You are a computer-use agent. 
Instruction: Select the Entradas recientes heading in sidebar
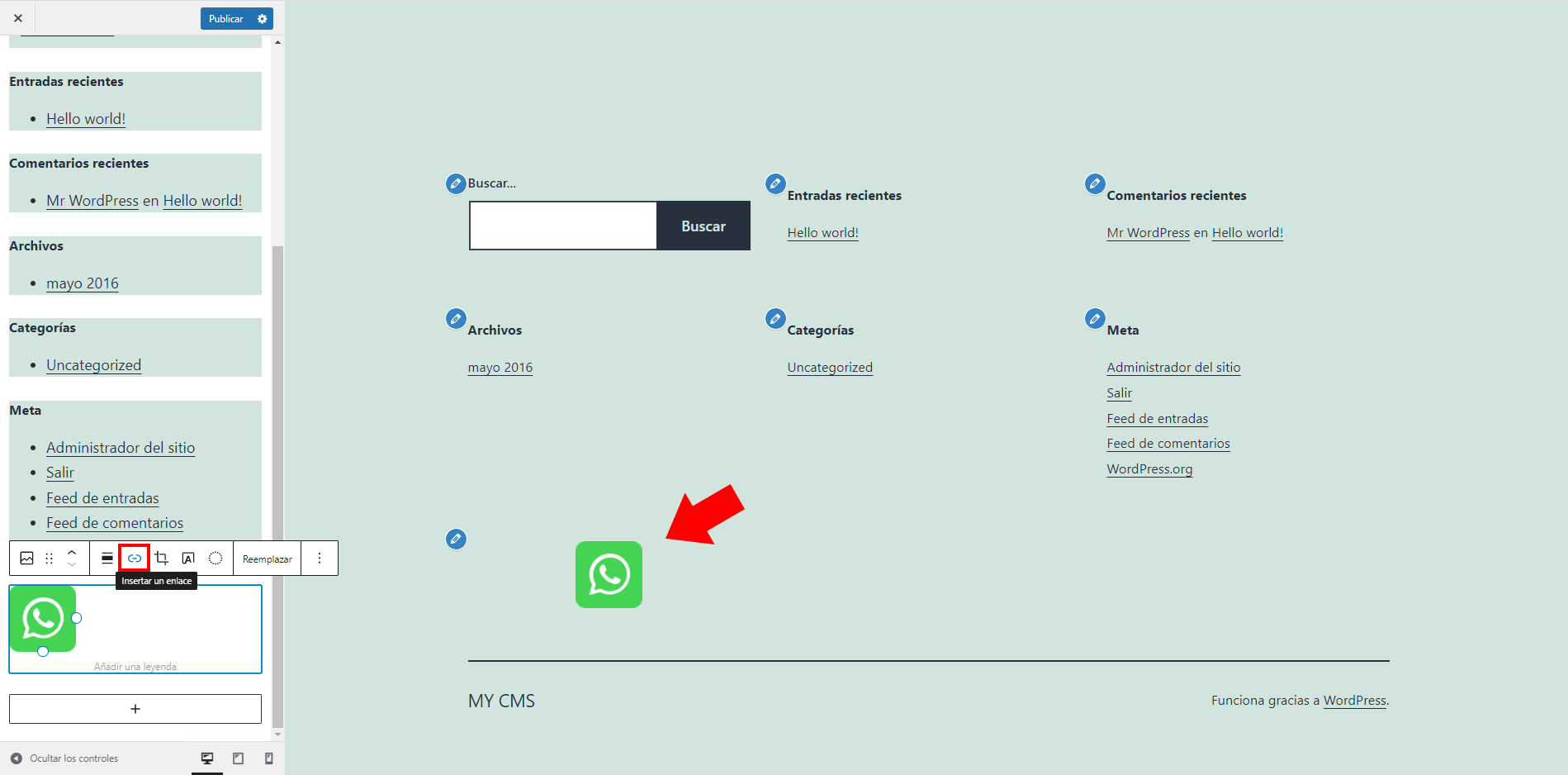(66, 82)
